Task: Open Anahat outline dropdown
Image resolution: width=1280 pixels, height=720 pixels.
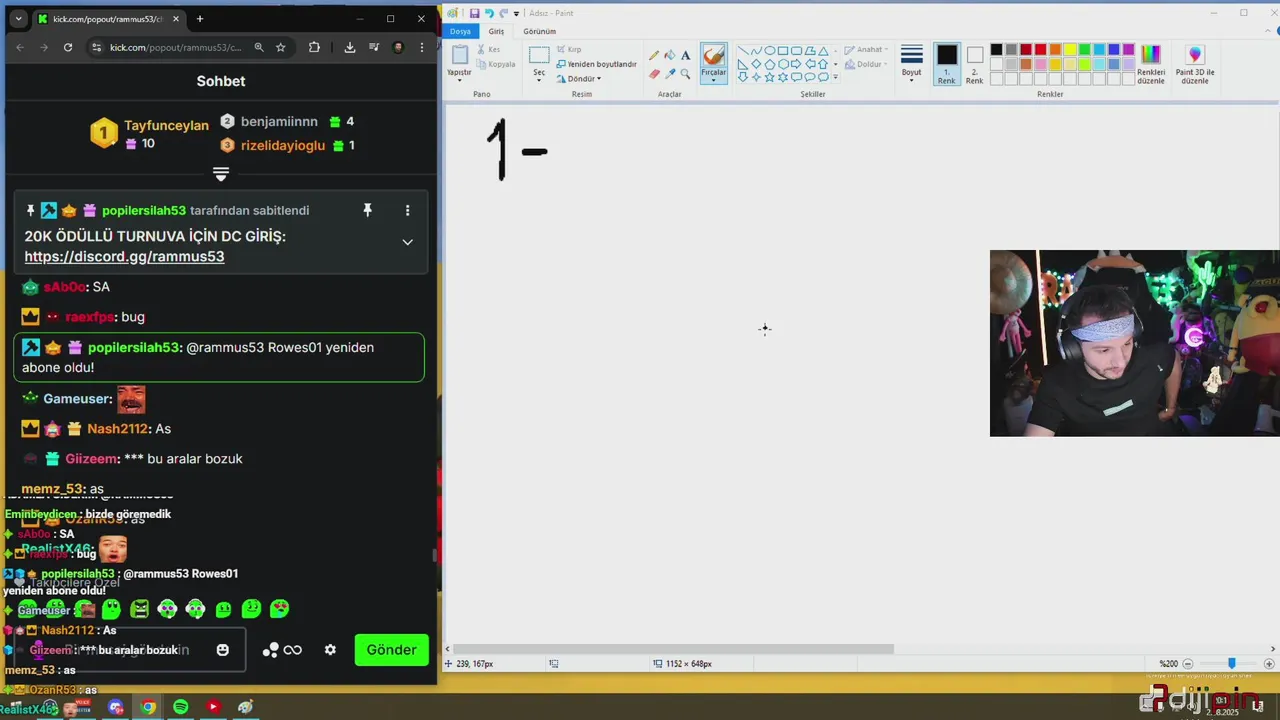Action: tap(865, 49)
